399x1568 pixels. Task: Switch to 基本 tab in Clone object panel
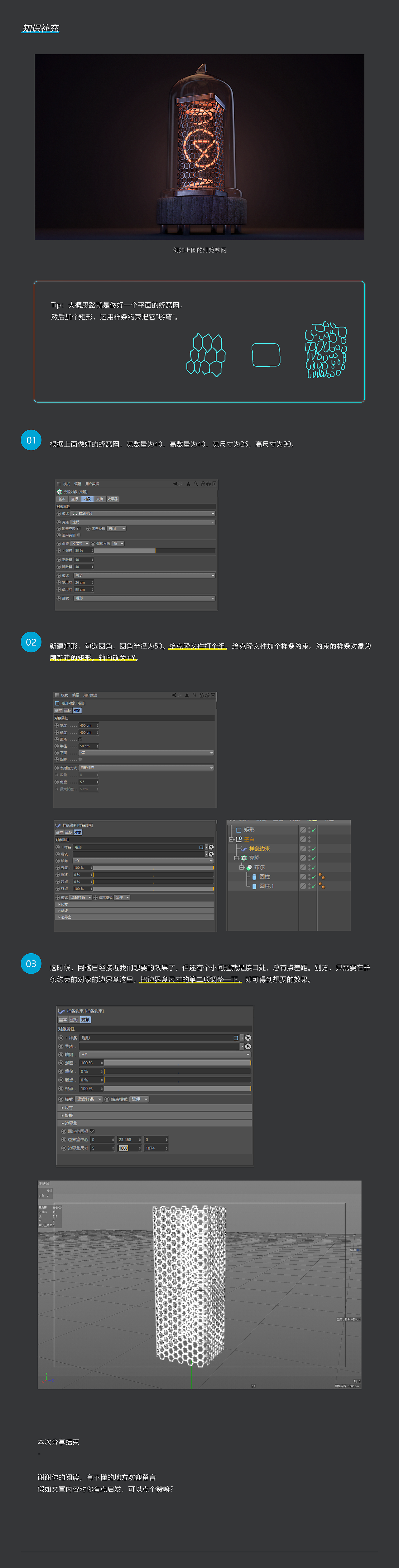click(62, 499)
